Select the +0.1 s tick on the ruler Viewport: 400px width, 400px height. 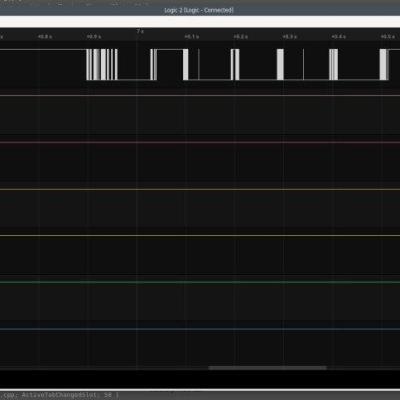pos(192,37)
